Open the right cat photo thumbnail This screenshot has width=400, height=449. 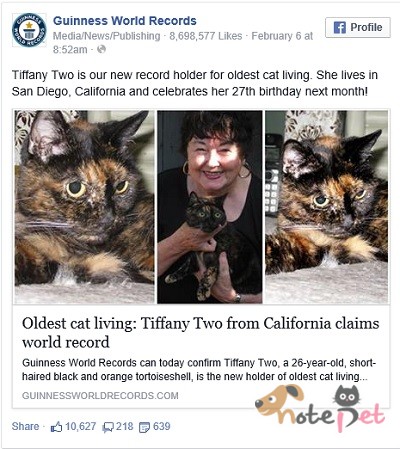(327, 207)
